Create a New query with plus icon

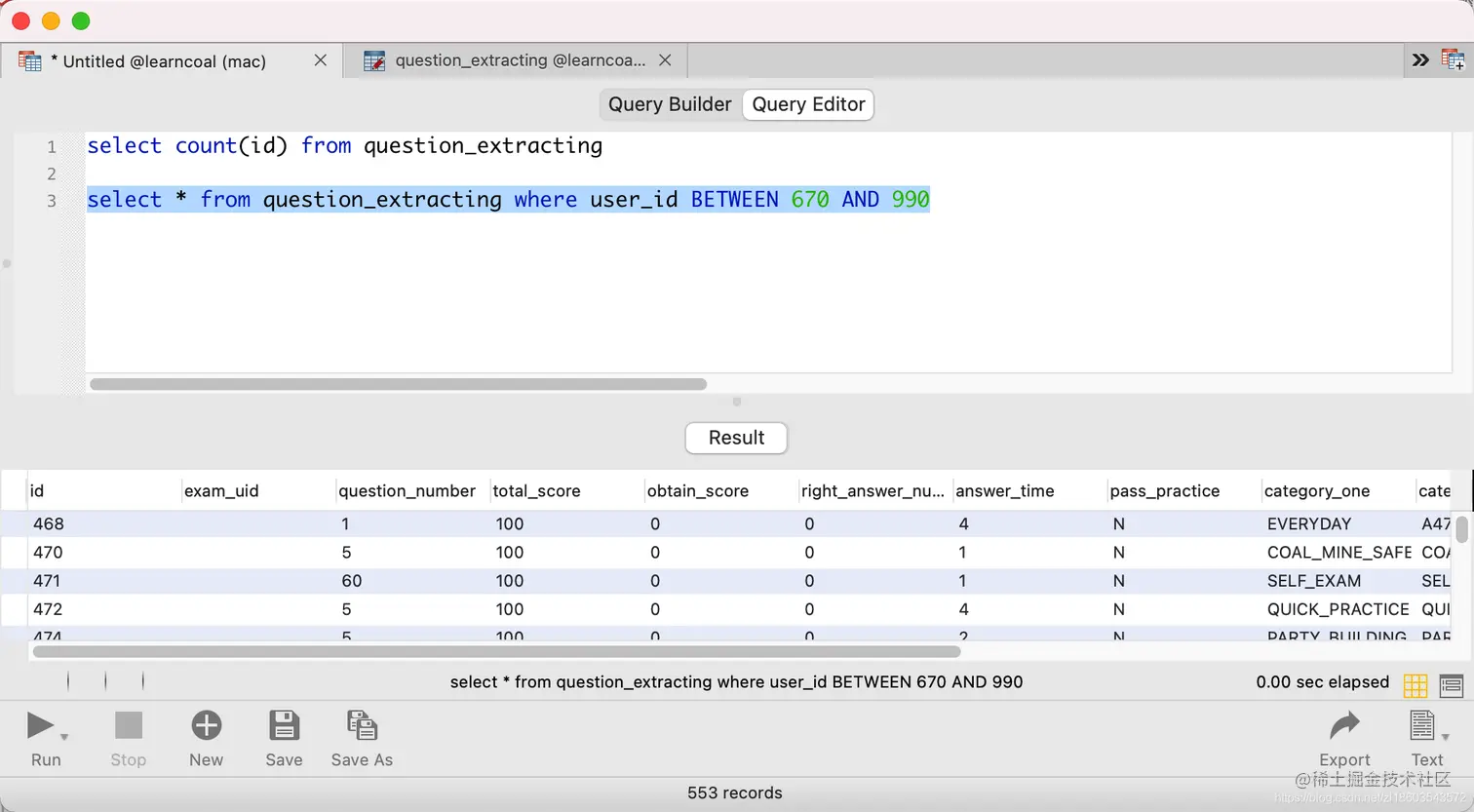tap(207, 726)
